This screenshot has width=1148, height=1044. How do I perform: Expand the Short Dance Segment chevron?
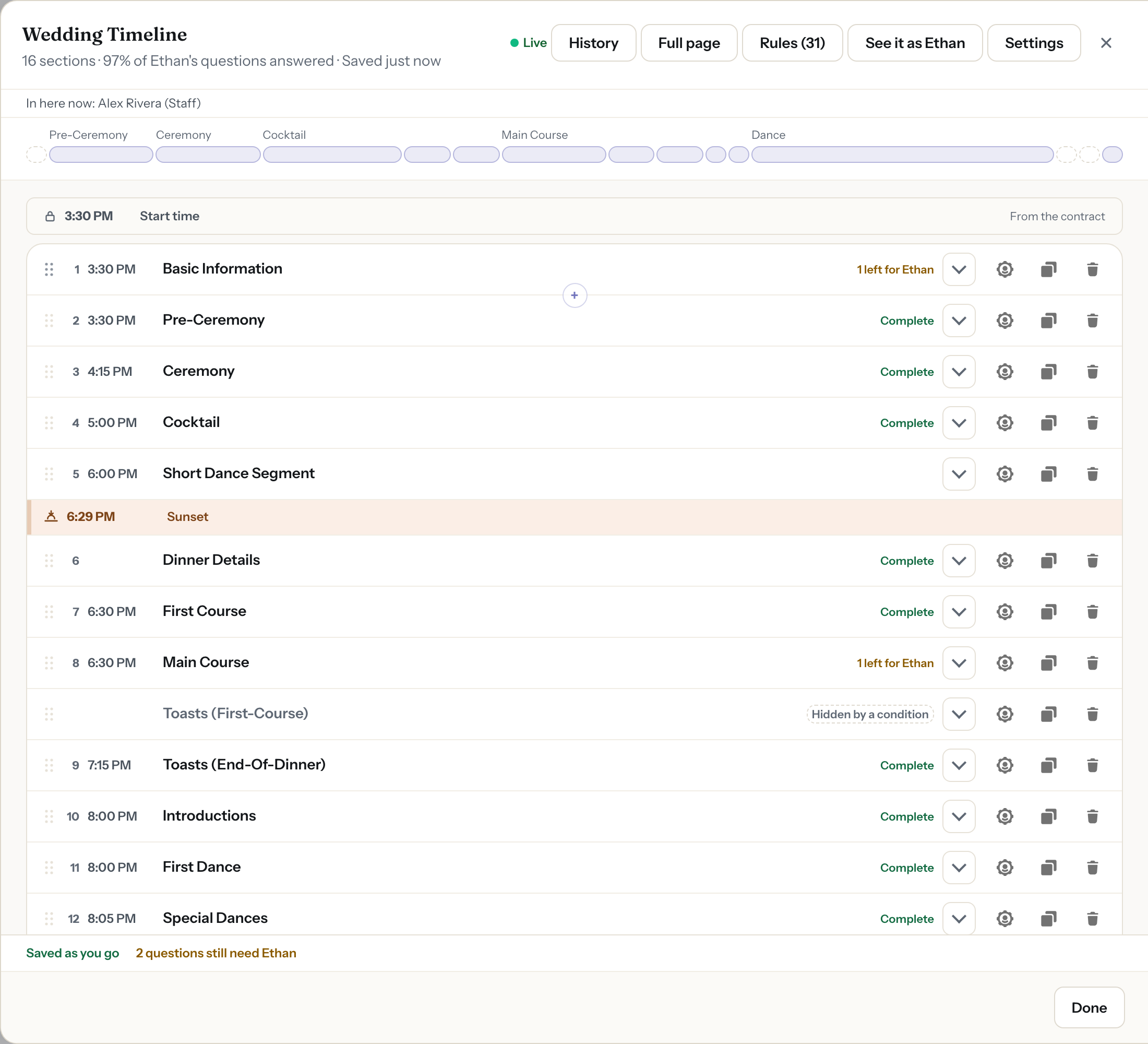pyautogui.click(x=959, y=474)
